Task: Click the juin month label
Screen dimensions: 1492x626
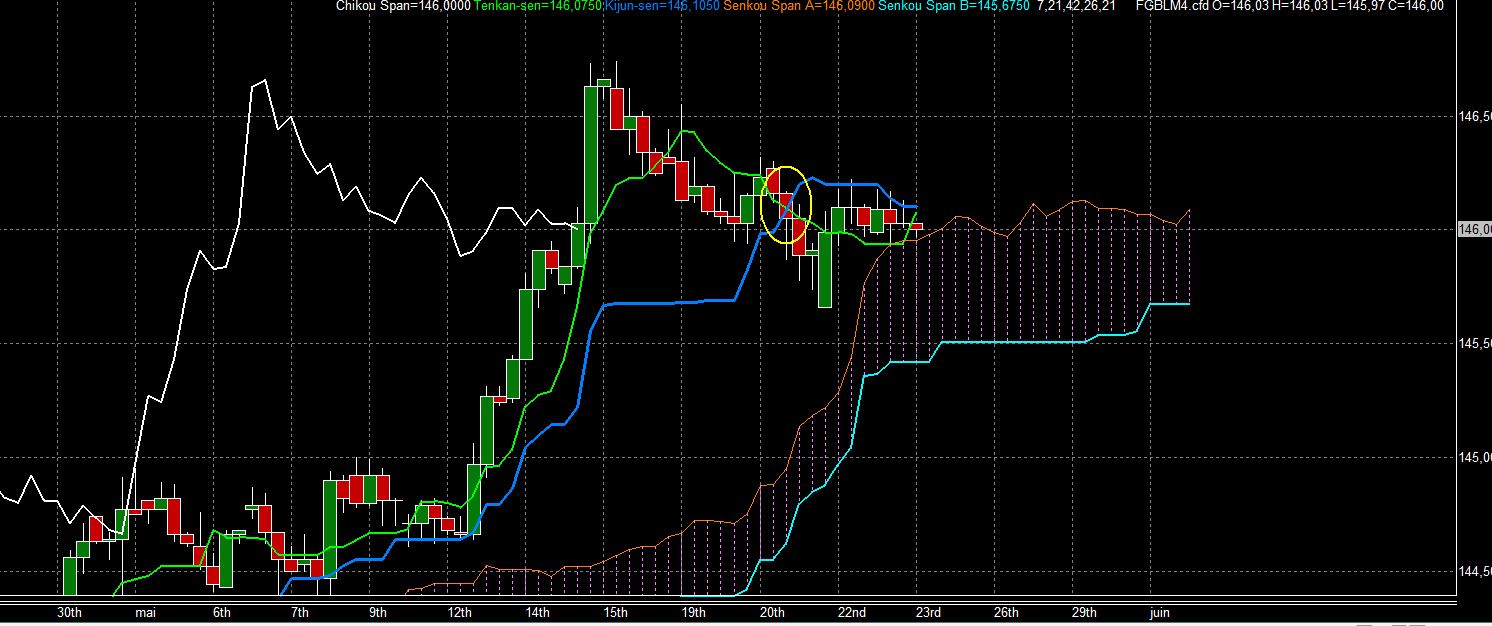Action: point(1159,612)
